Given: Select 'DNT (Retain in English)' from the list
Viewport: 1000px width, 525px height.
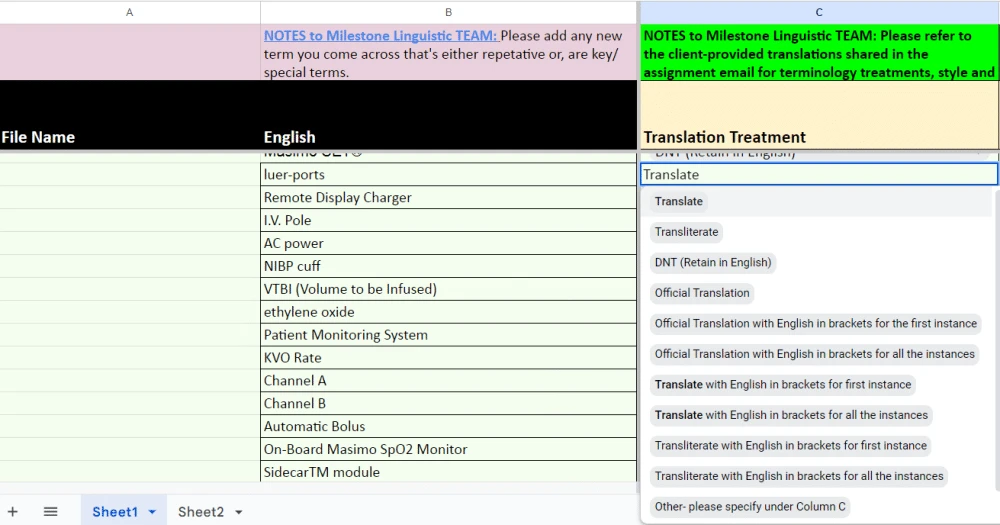Looking at the screenshot, I should click(712, 262).
